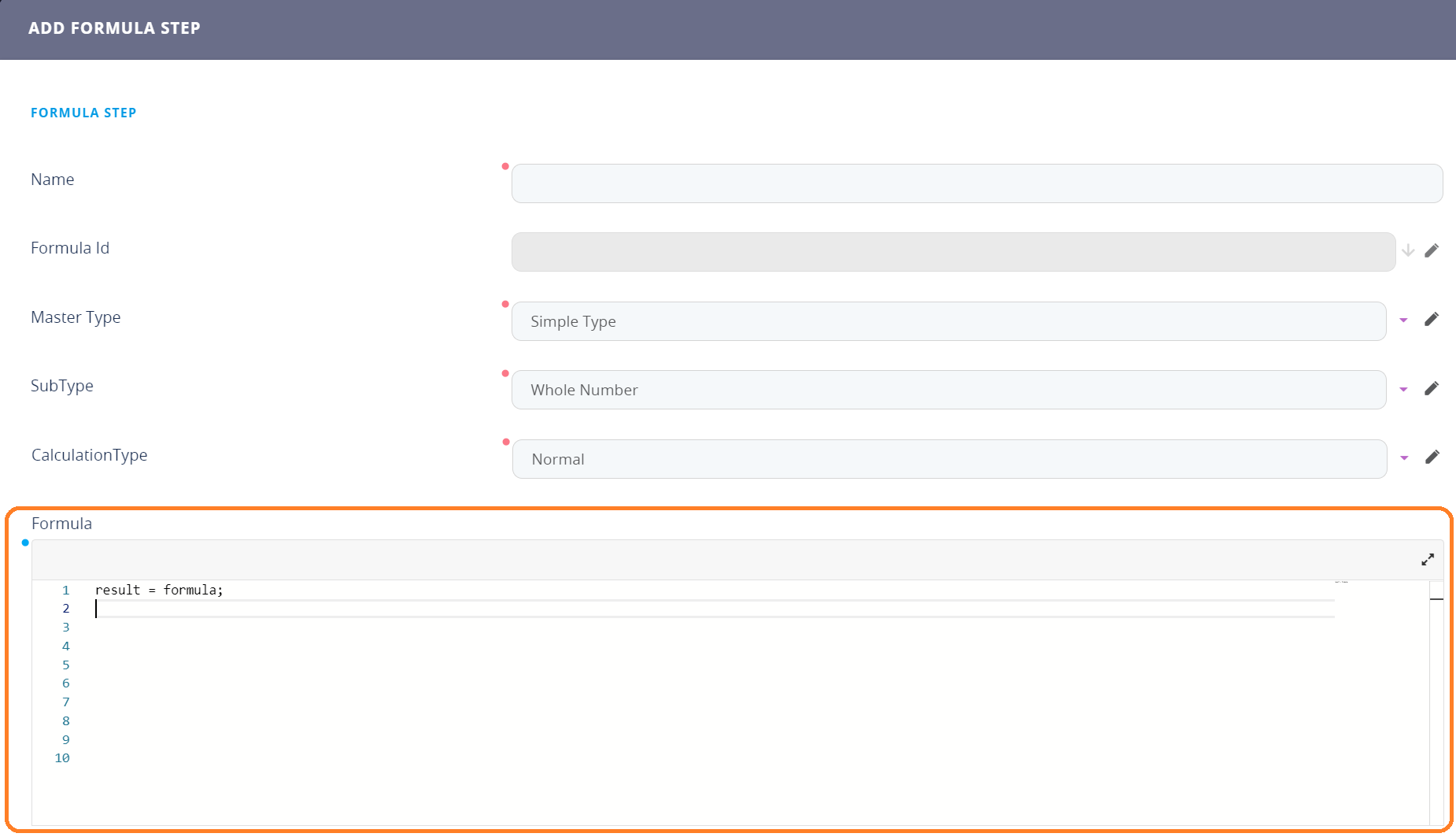Click the purple arrow next to Master Type
The height and width of the screenshot is (837, 1456).
(1403, 320)
